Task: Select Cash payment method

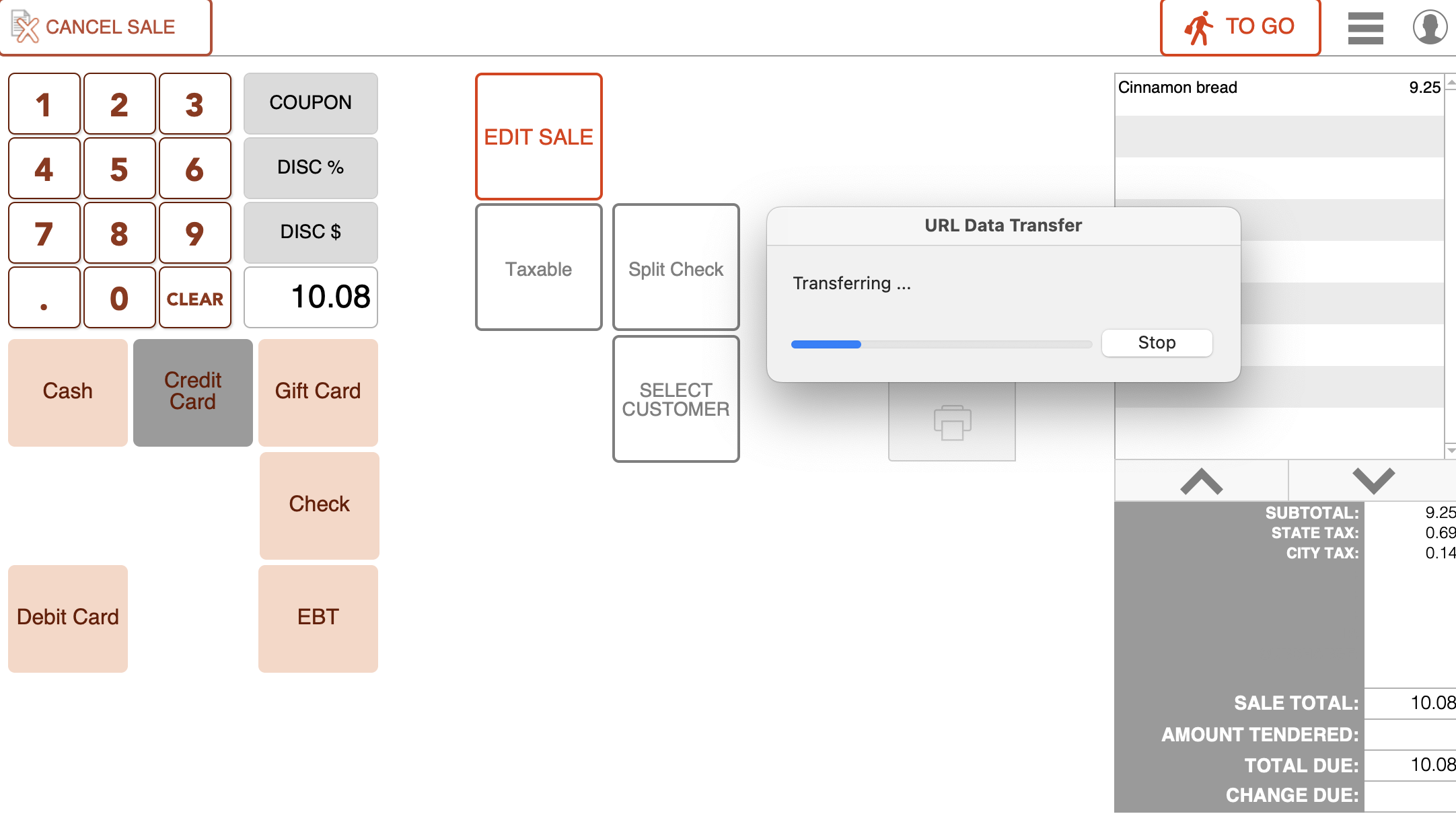Action: [x=68, y=392]
